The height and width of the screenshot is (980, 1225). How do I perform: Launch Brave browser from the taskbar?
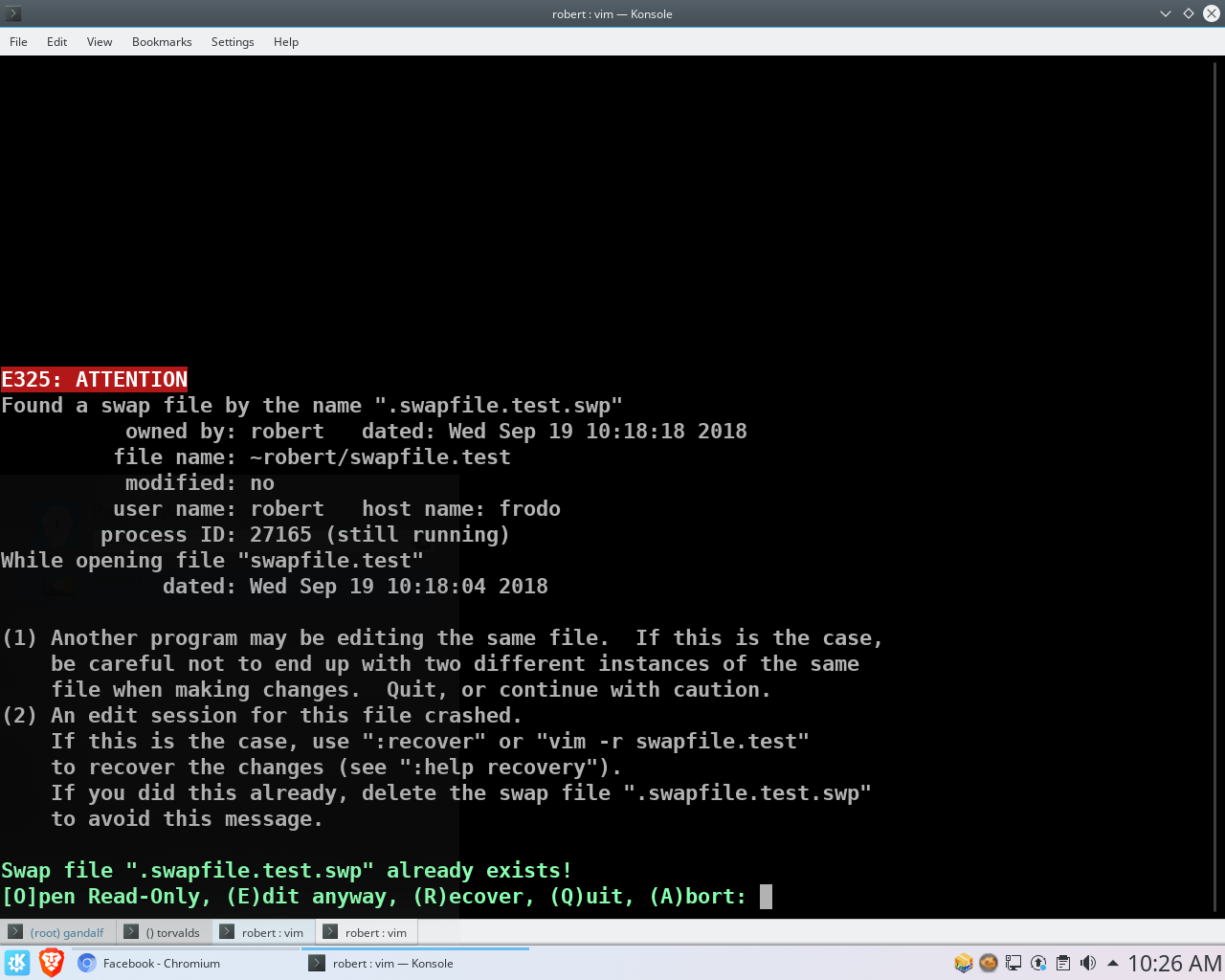coord(51,963)
